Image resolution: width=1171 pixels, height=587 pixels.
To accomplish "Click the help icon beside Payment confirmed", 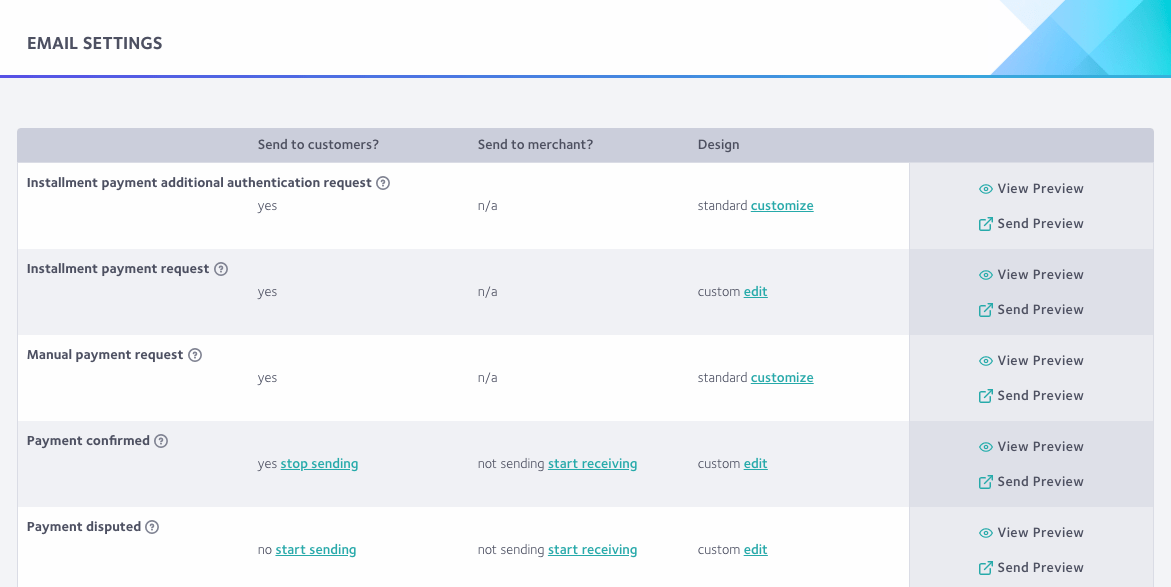I will point(161,441).
